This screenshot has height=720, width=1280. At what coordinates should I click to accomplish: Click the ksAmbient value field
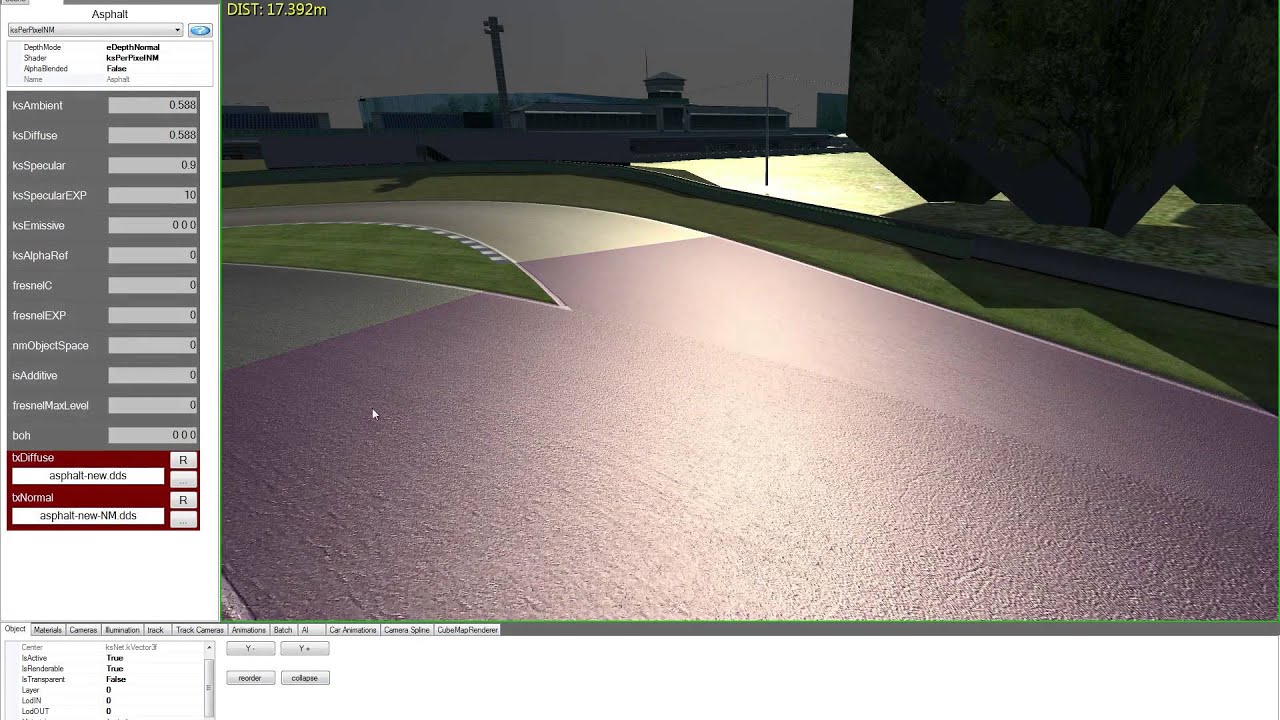(153, 105)
